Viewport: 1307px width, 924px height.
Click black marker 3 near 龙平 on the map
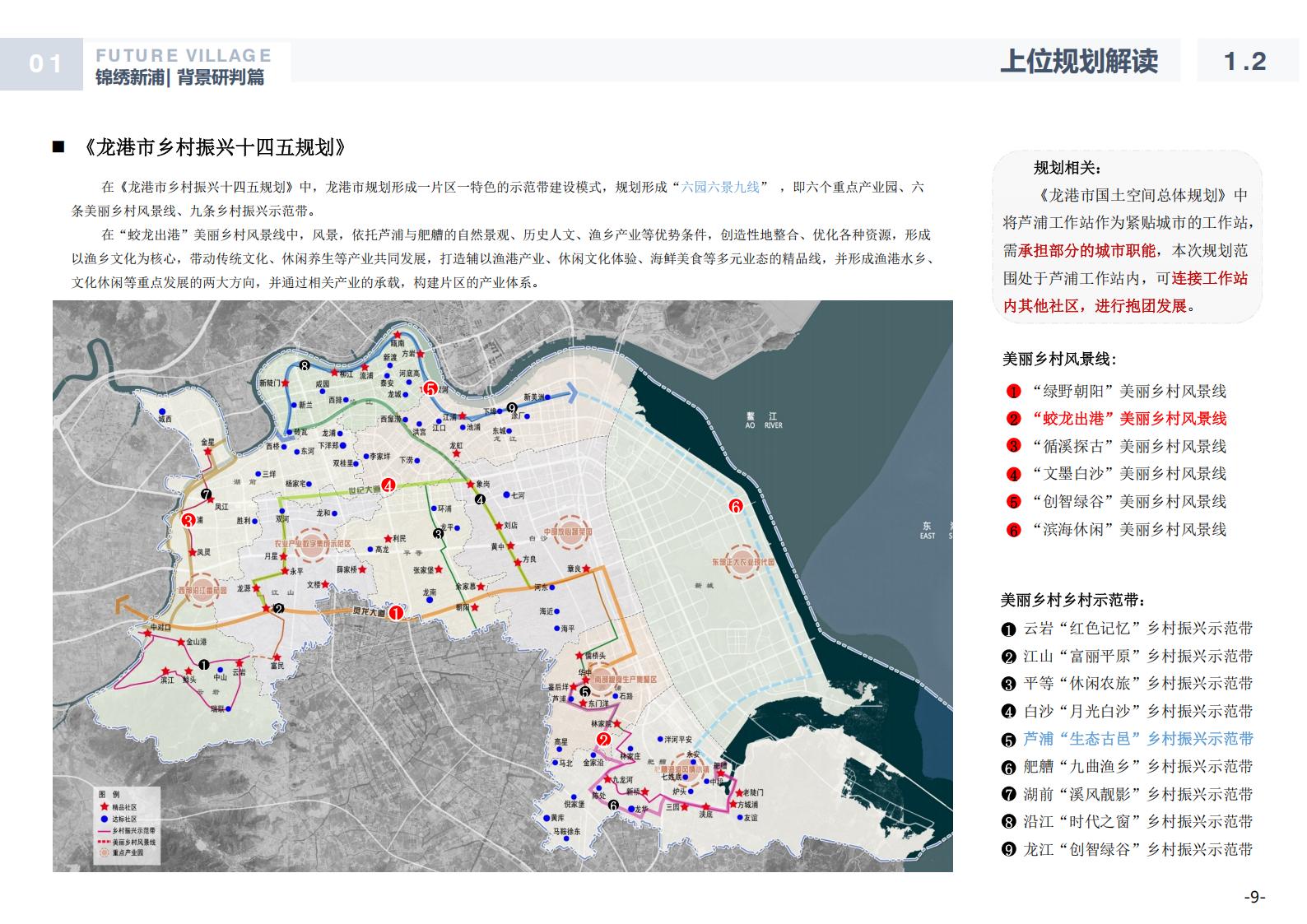click(439, 533)
